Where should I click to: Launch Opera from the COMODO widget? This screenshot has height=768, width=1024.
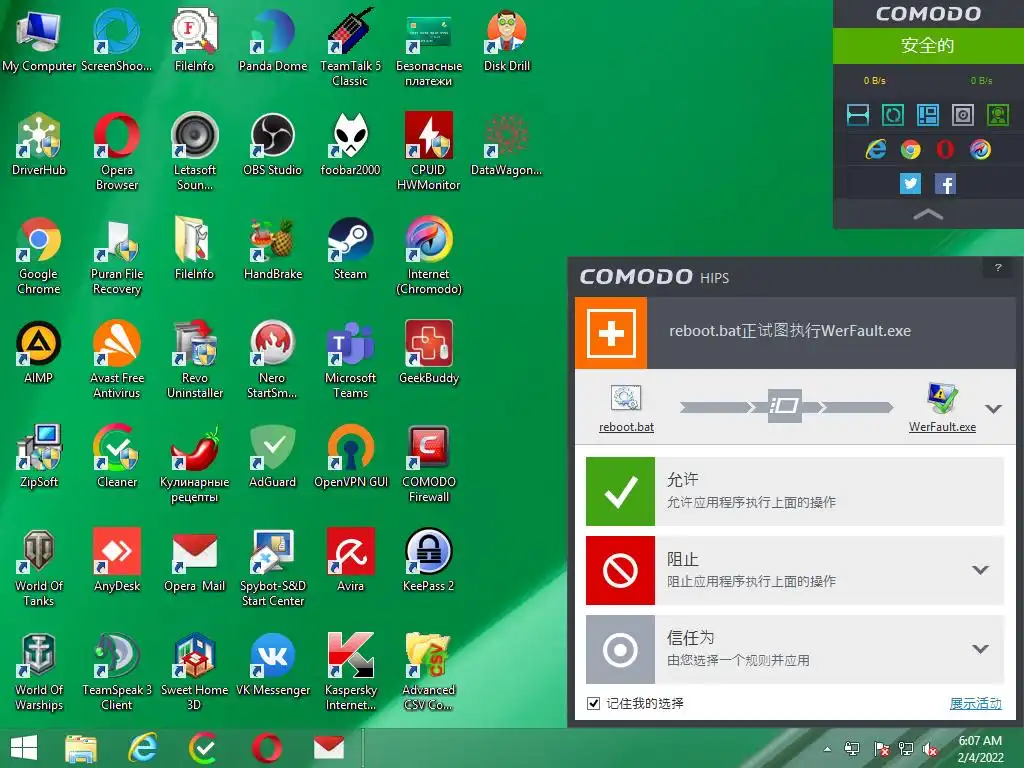(945, 150)
